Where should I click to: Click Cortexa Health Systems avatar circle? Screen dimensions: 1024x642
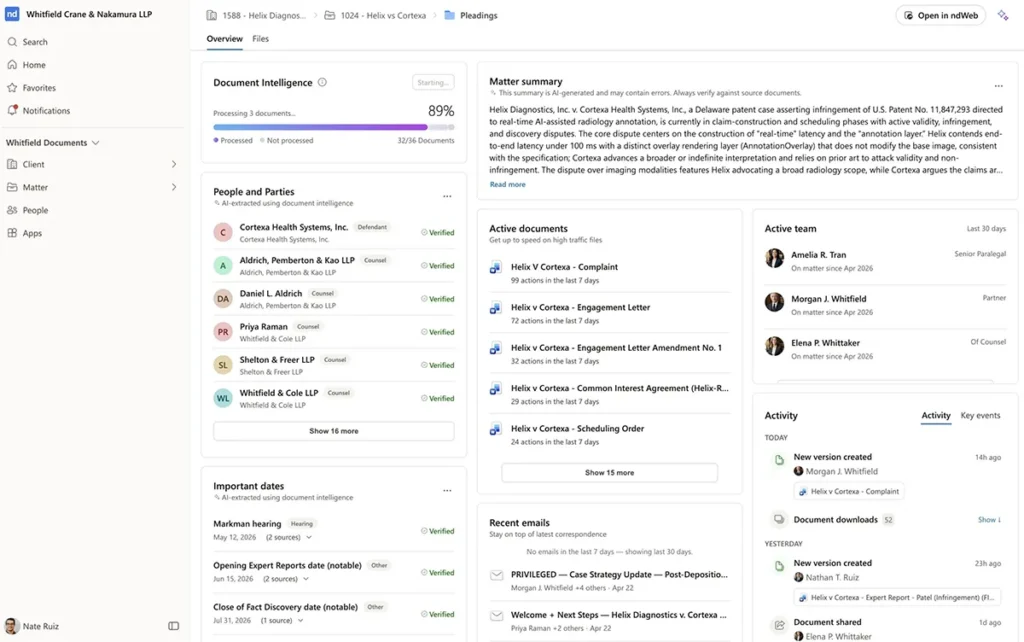point(223,232)
